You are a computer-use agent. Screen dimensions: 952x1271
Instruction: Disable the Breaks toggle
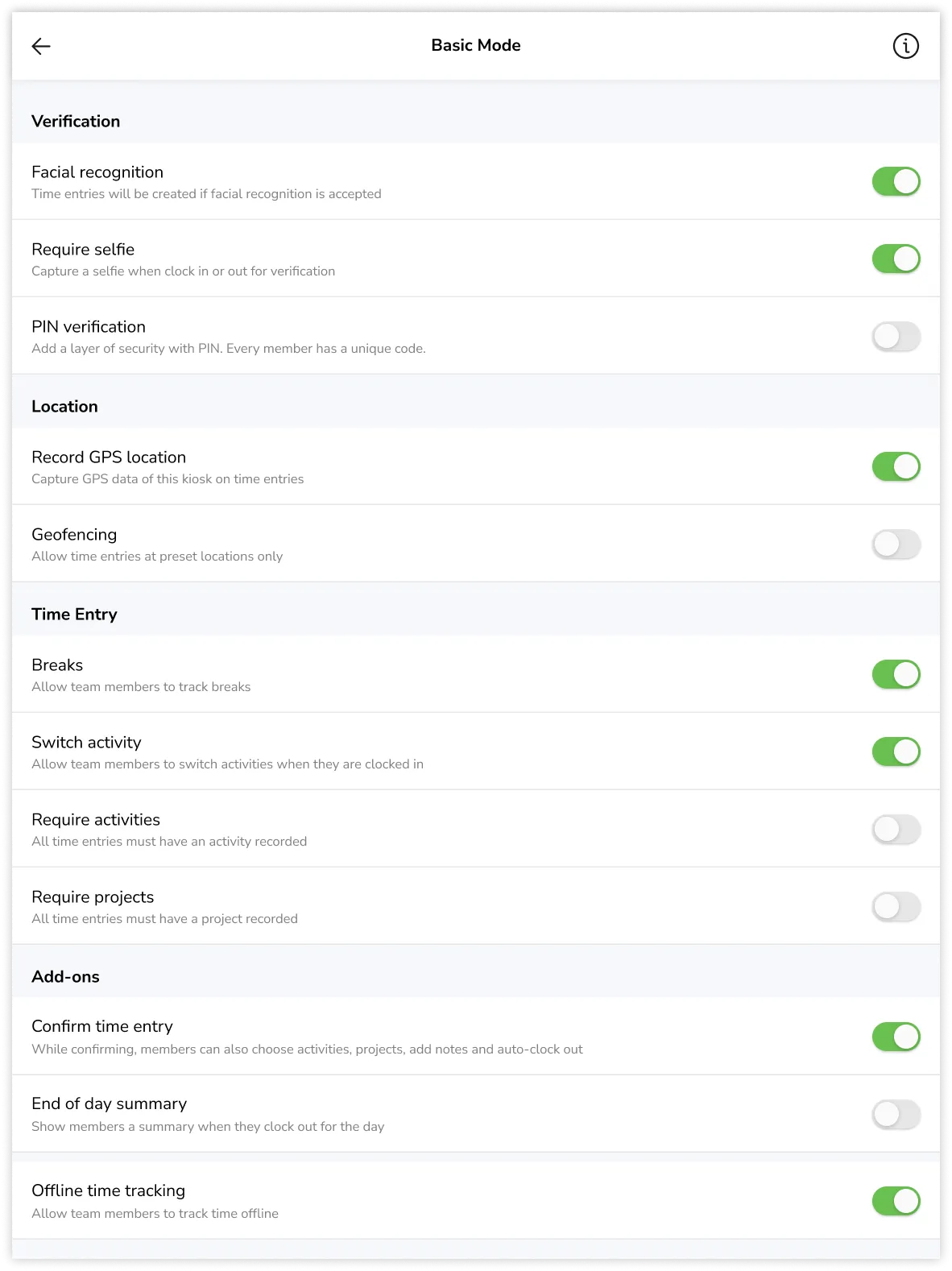[896, 675]
